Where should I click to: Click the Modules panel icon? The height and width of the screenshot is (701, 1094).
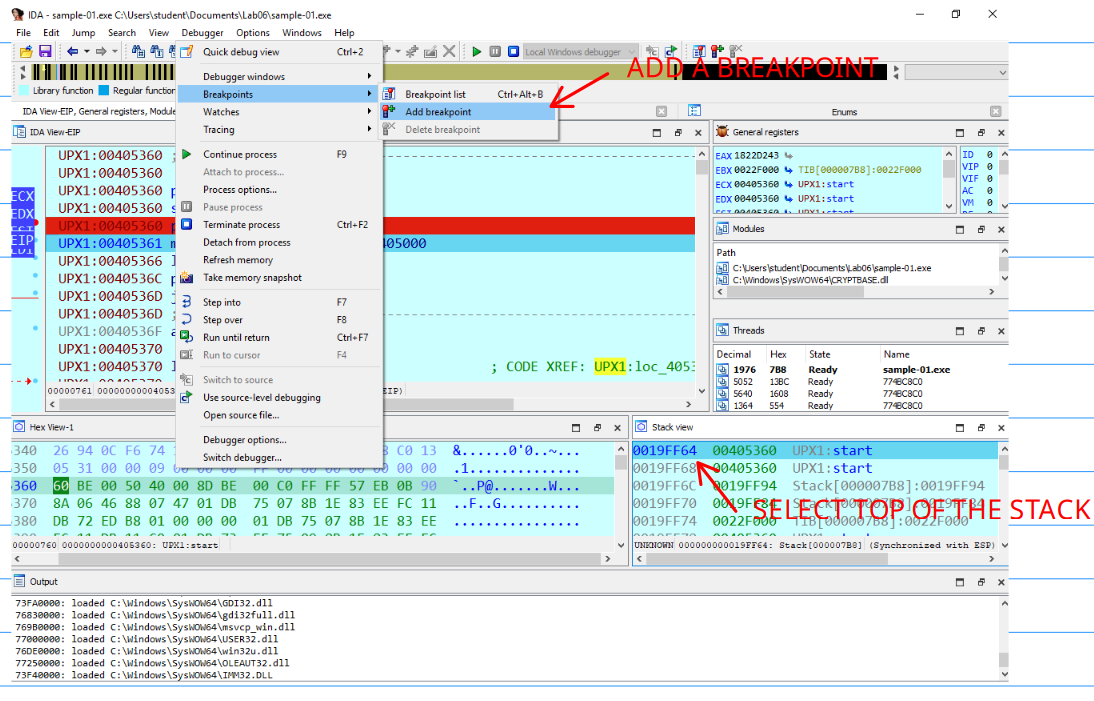tap(722, 229)
